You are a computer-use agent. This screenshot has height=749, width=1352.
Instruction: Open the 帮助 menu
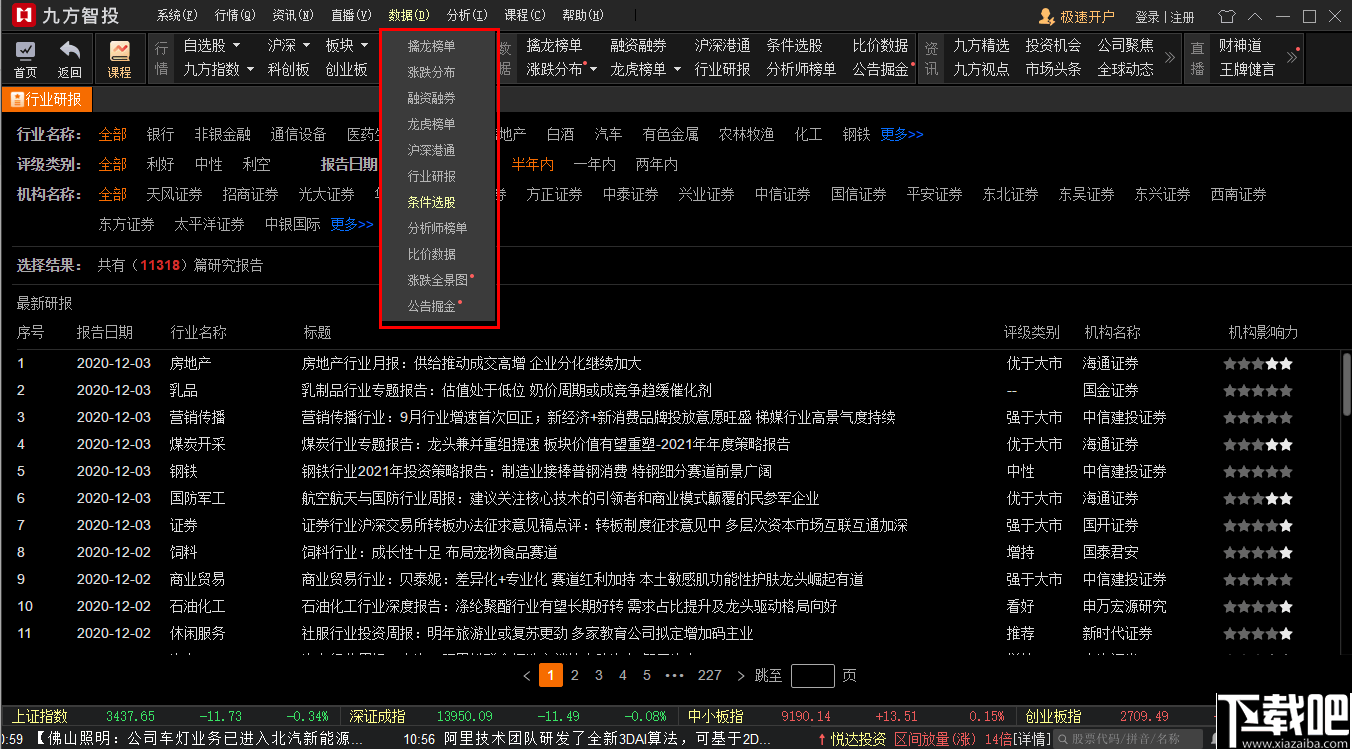click(x=582, y=16)
